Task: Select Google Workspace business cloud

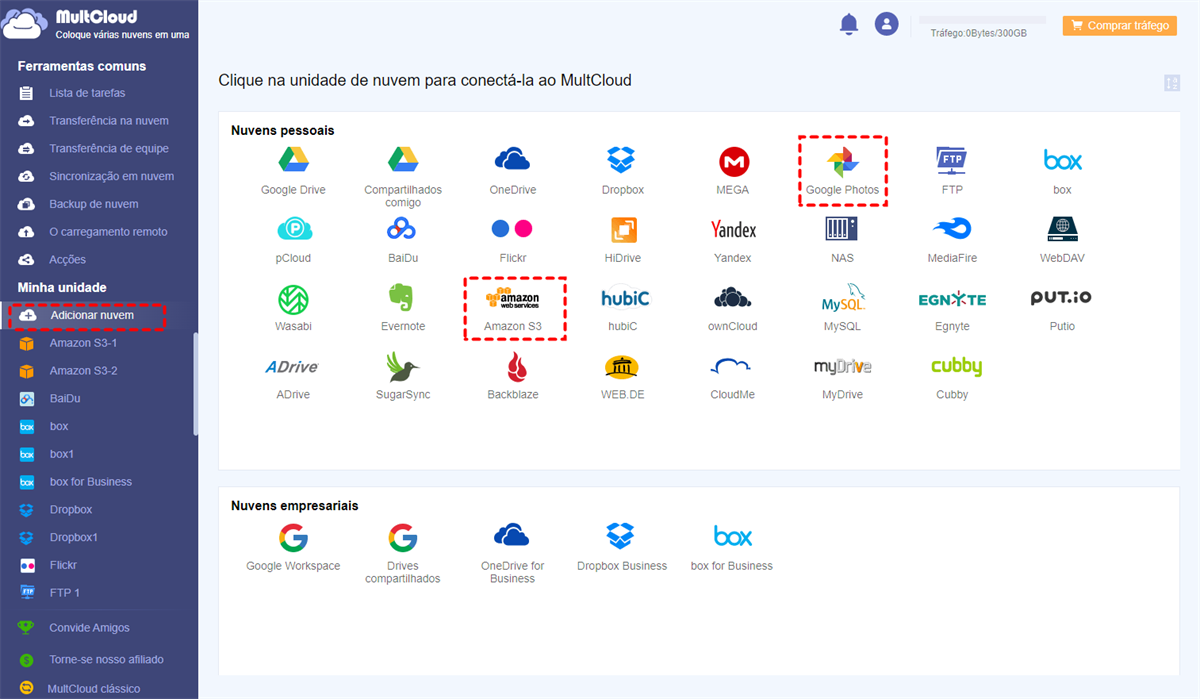Action: [293, 537]
